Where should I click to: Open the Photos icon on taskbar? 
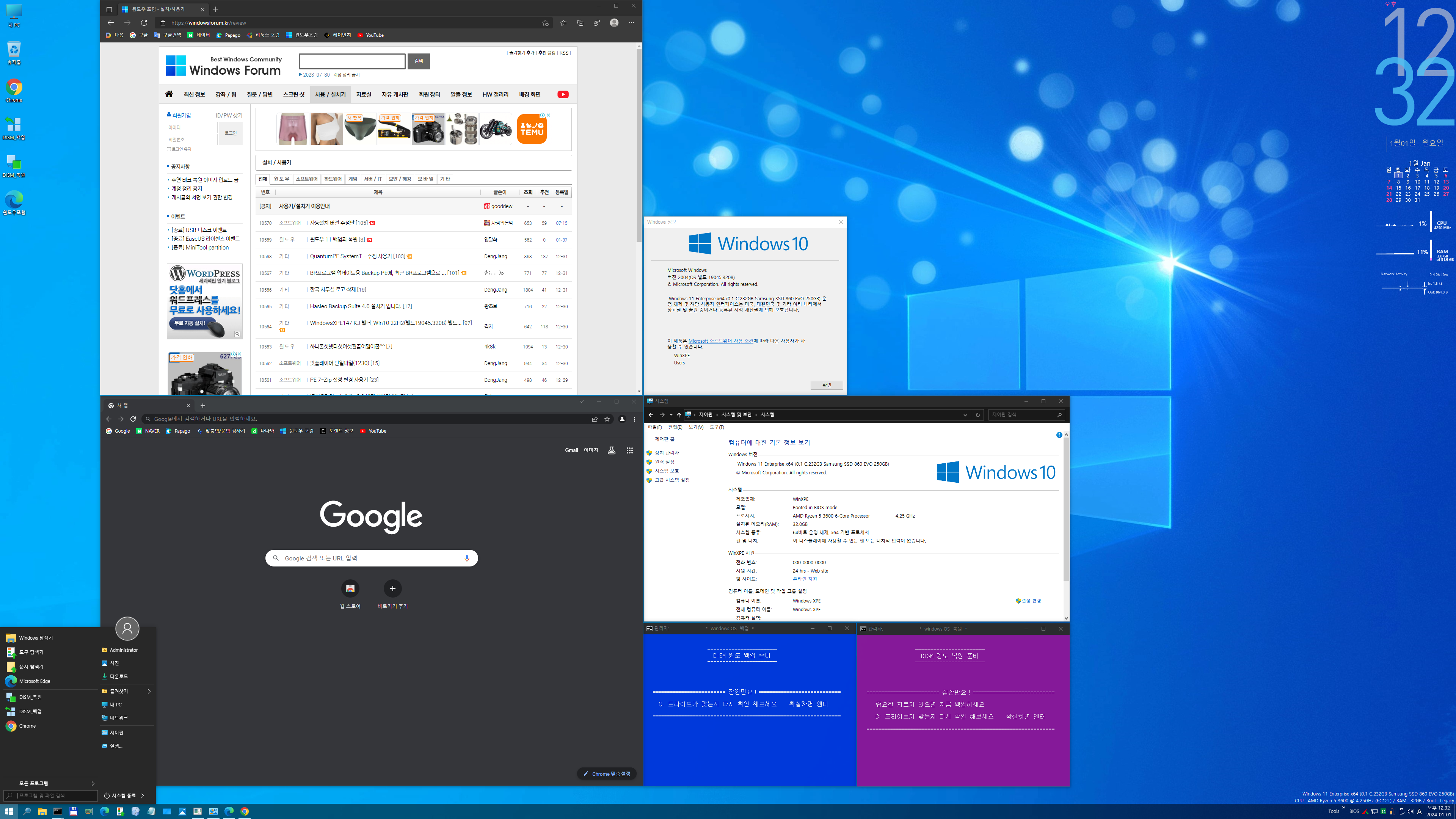182,811
